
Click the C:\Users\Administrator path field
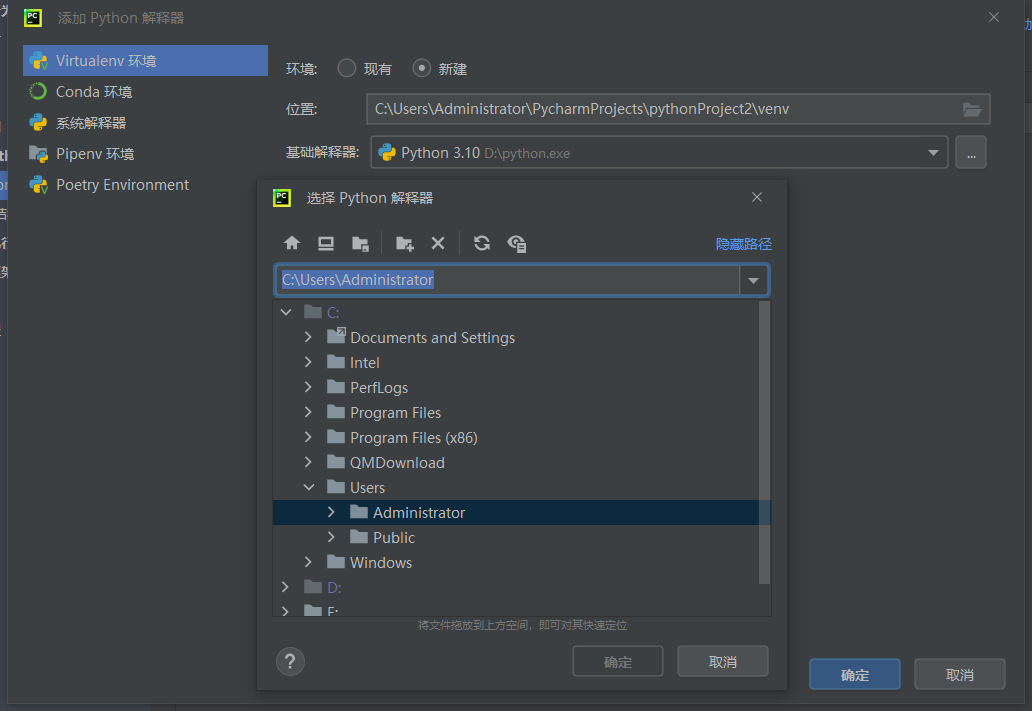507,280
